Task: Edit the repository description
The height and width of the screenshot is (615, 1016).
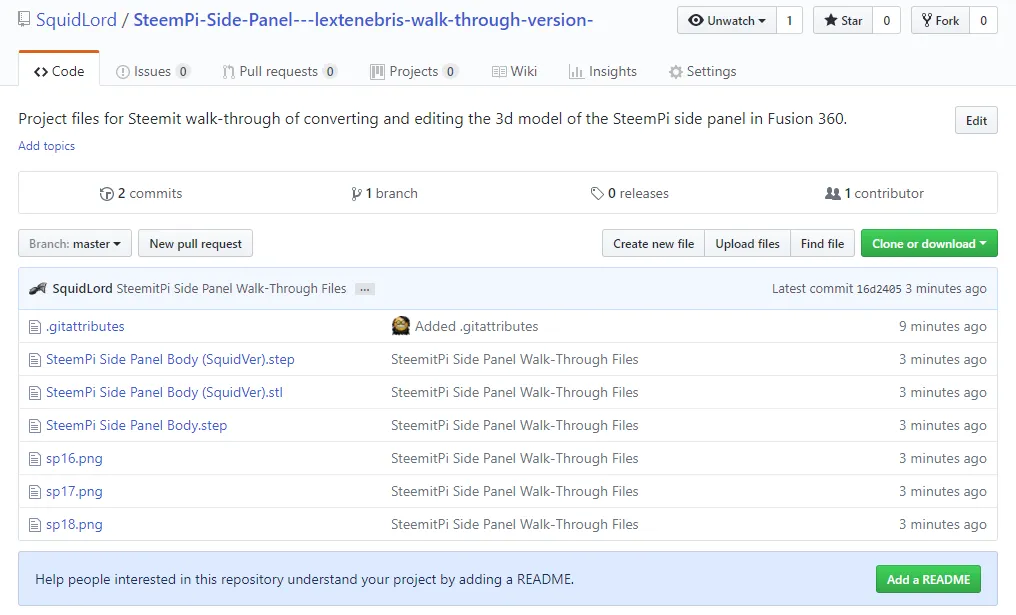Action: click(x=976, y=121)
